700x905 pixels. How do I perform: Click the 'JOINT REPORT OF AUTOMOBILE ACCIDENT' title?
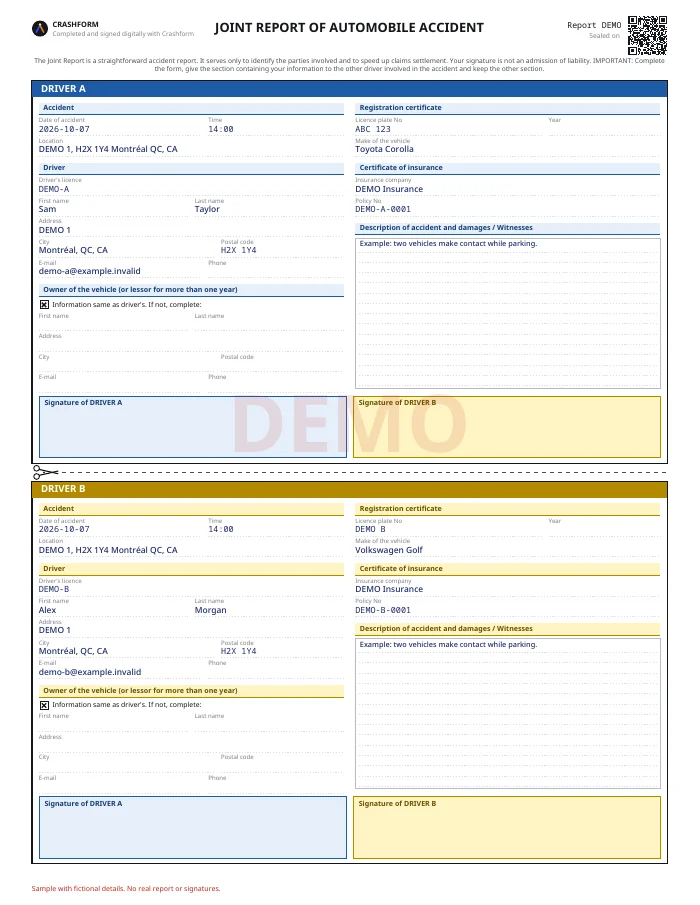pos(349,28)
